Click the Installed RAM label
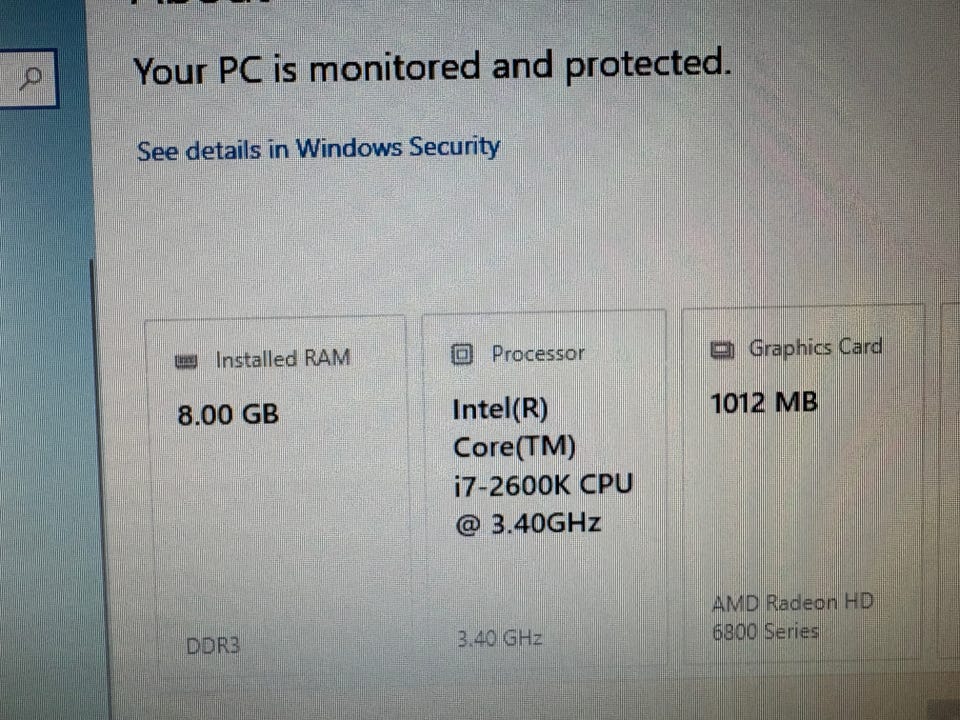Image resolution: width=960 pixels, height=720 pixels. coord(283,358)
